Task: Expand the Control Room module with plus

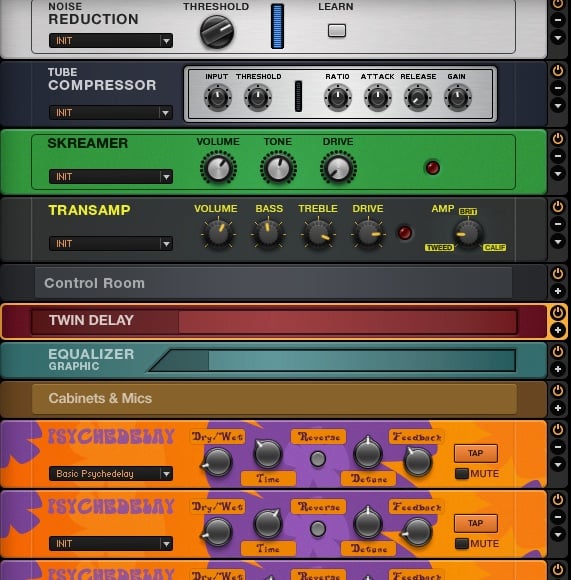Action: click(558, 291)
